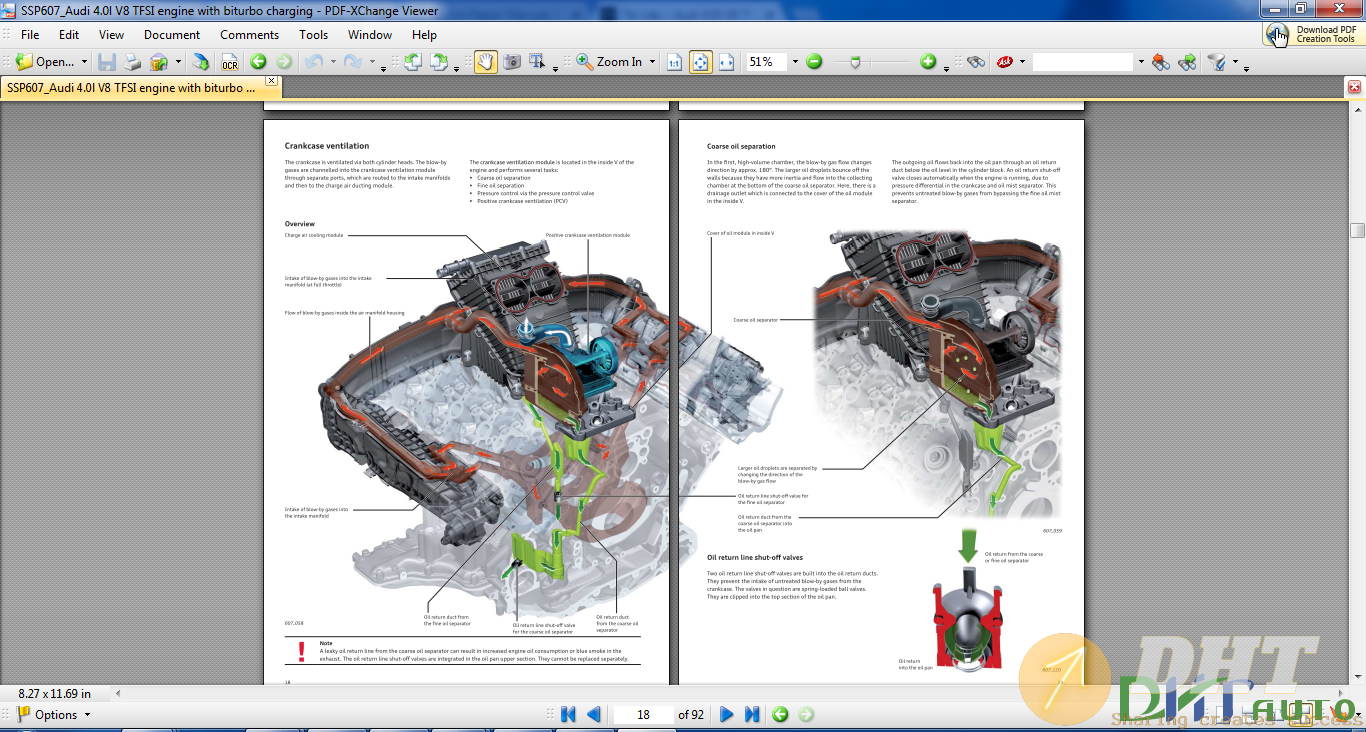Click the green minus zoom out button
Viewport: 1366px width, 732px height.
coord(814,62)
